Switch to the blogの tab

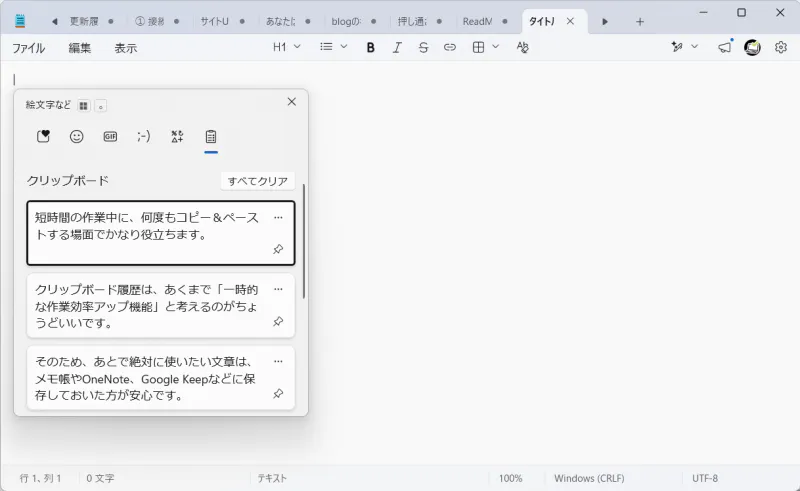354,21
